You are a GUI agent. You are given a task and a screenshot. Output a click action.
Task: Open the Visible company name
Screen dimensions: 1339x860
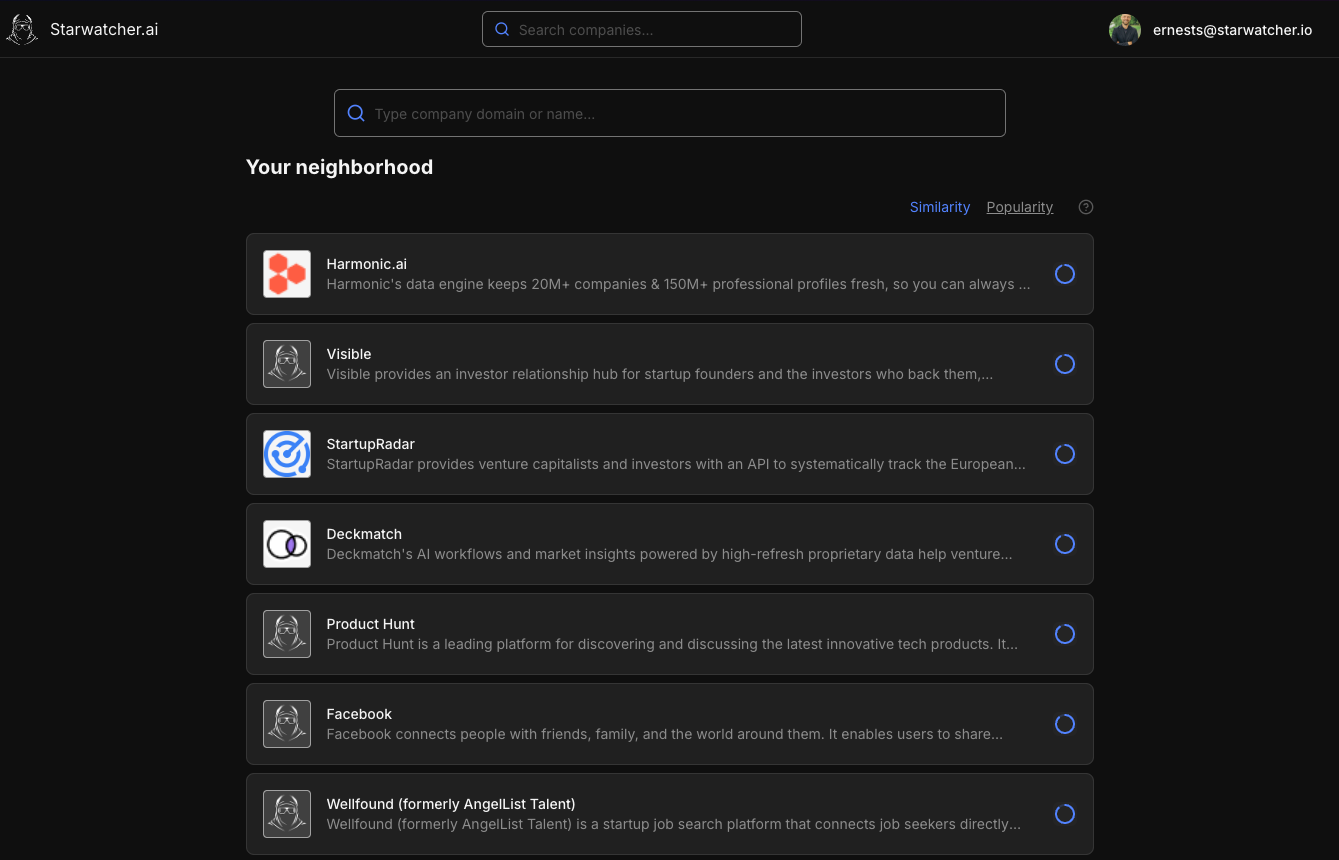349,354
